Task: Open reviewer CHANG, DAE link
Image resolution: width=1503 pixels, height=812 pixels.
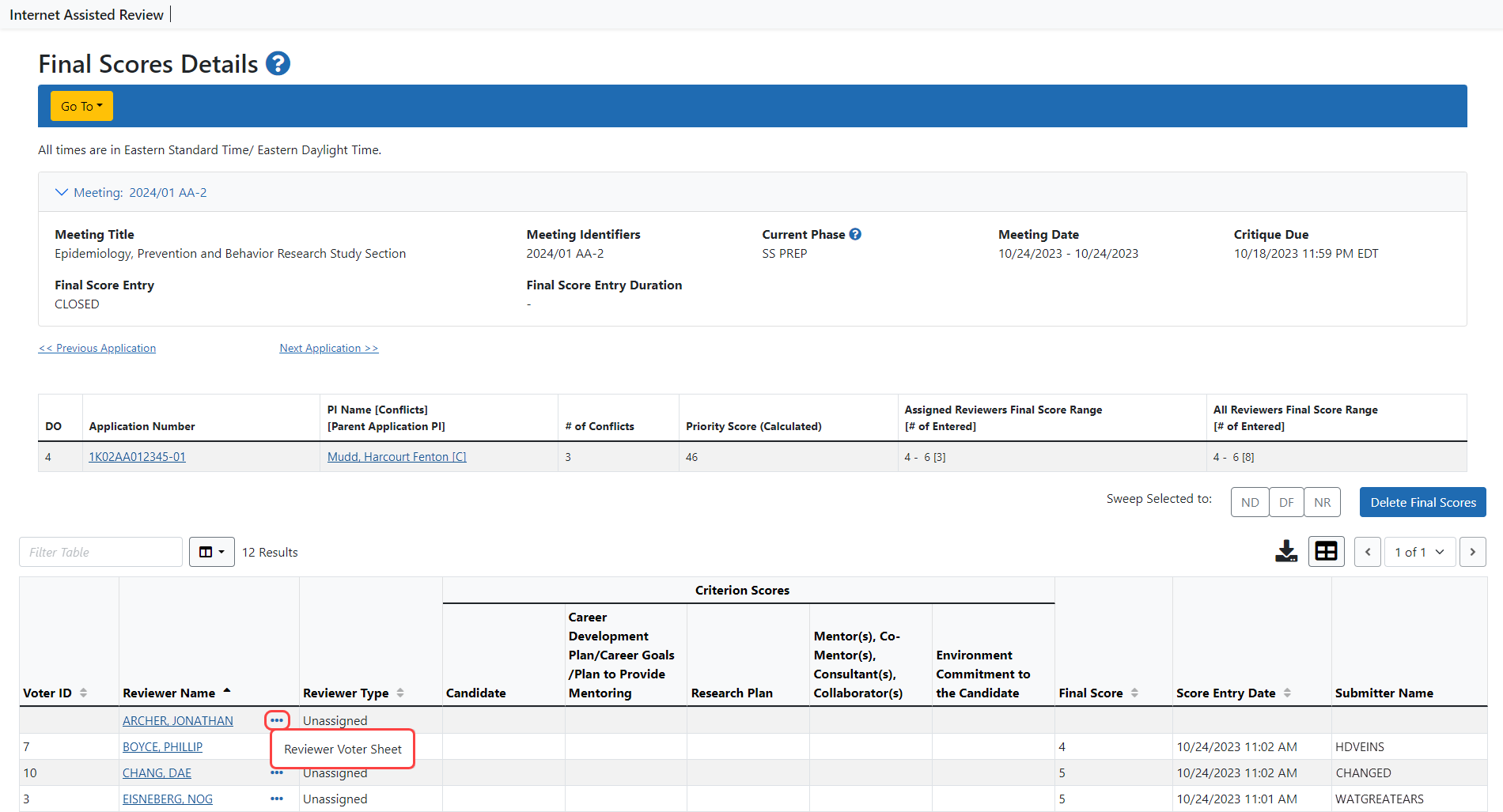Action: pos(157,772)
